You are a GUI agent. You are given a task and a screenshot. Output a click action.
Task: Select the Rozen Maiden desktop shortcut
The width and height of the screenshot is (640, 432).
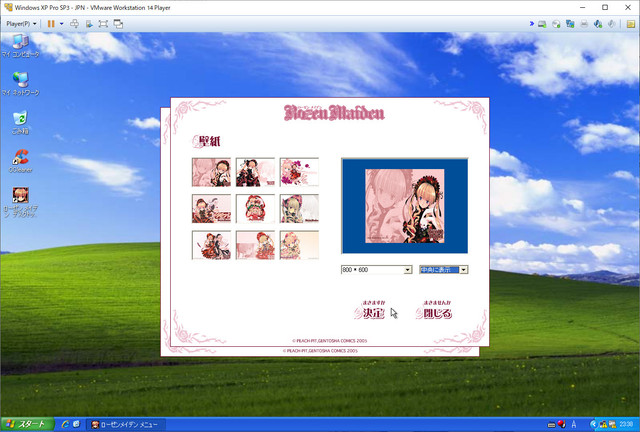(20, 202)
